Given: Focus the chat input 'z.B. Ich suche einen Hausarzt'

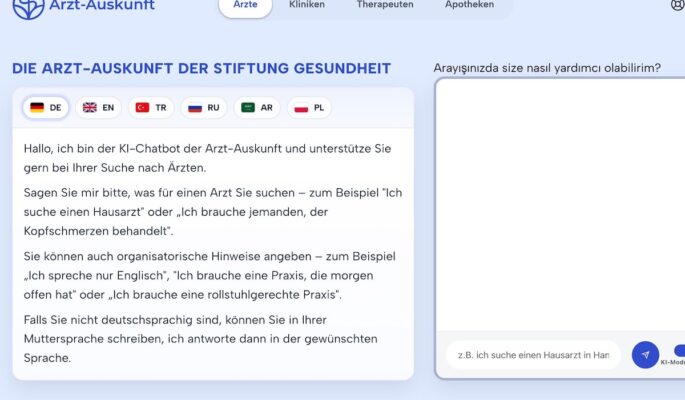Looking at the screenshot, I should pyautogui.click(x=533, y=355).
